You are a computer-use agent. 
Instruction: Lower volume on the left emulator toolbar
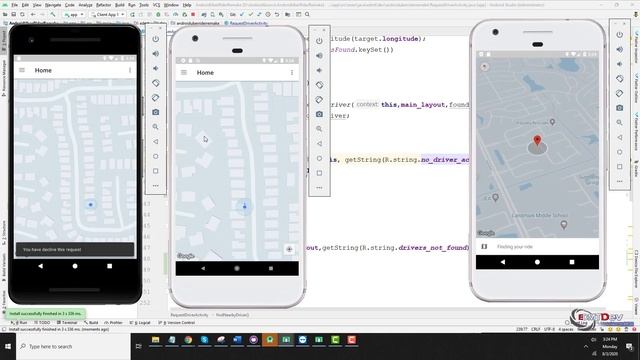coord(156,69)
